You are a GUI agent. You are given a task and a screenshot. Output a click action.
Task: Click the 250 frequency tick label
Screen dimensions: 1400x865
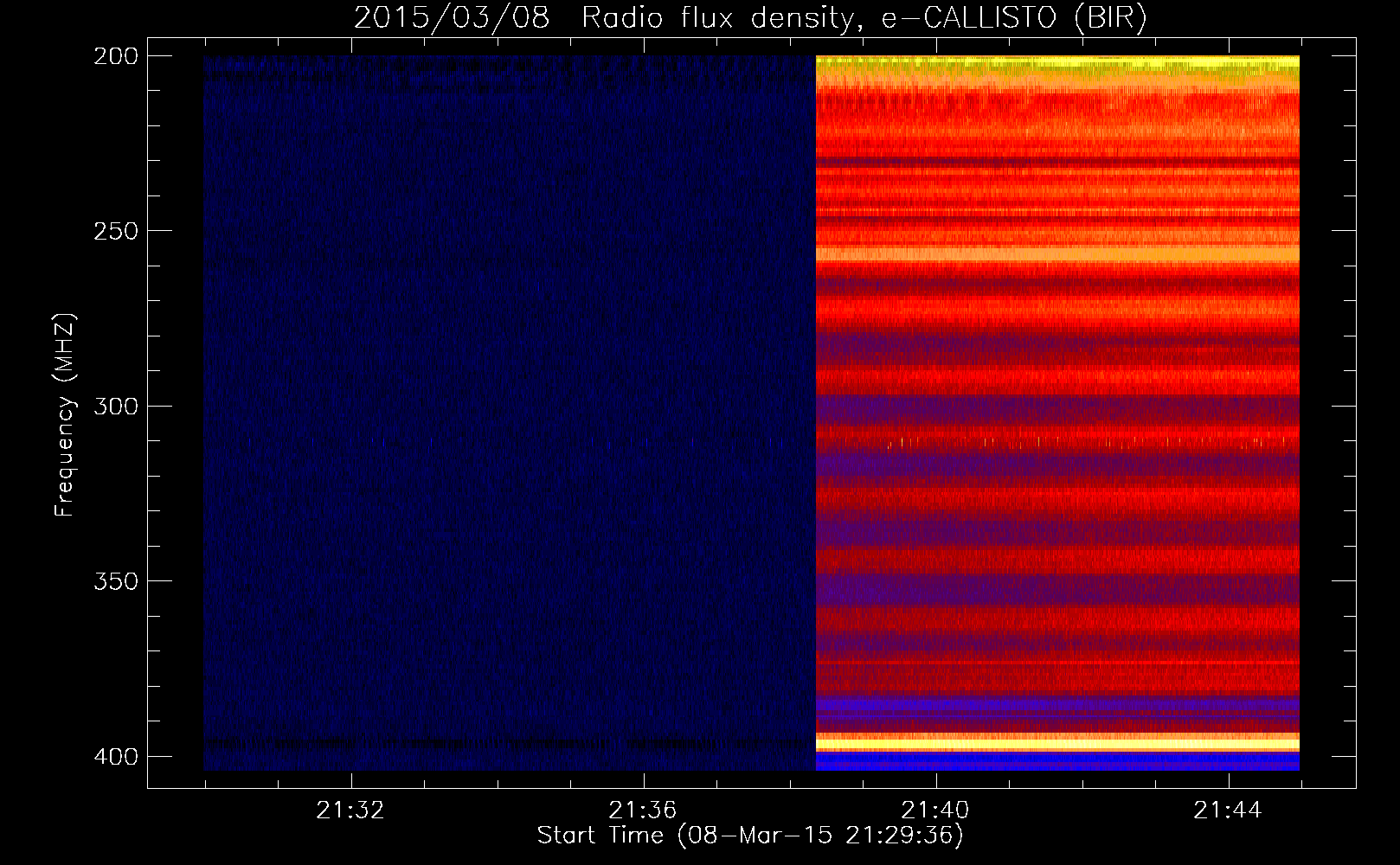(115, 231)
